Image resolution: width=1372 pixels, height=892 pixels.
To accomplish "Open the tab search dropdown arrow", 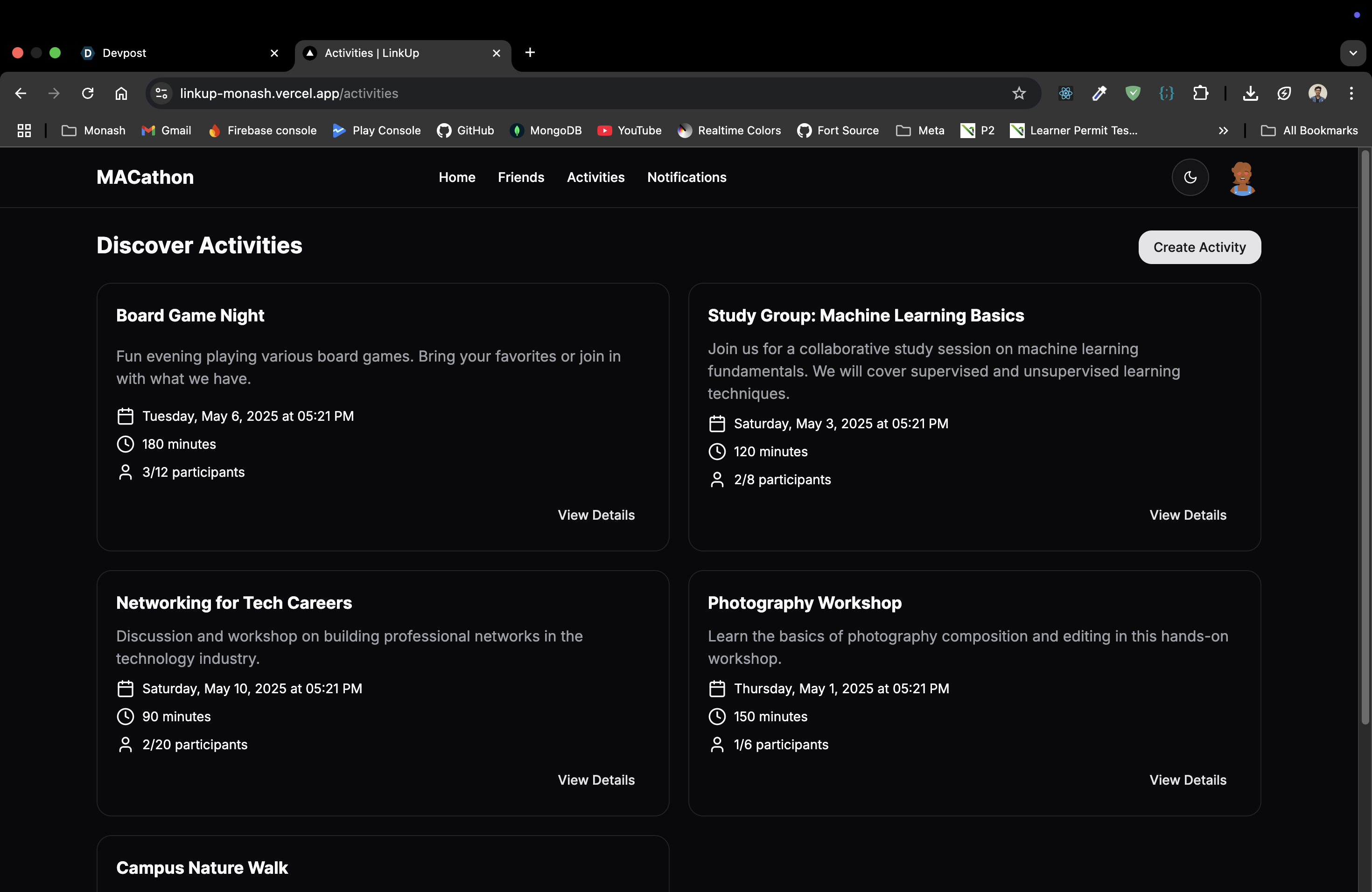I will coord(1352,53).
